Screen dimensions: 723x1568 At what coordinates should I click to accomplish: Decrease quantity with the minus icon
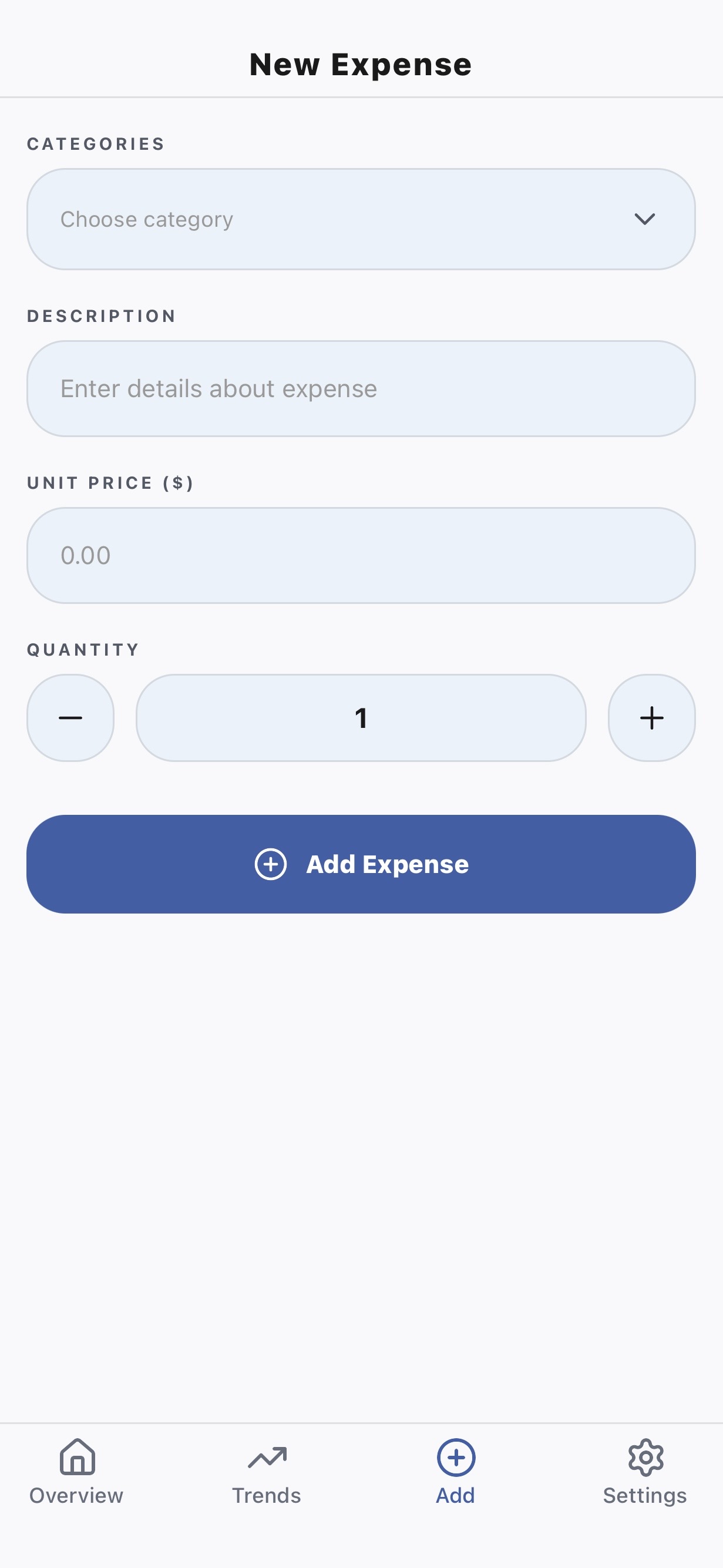[x=70, y=718]
